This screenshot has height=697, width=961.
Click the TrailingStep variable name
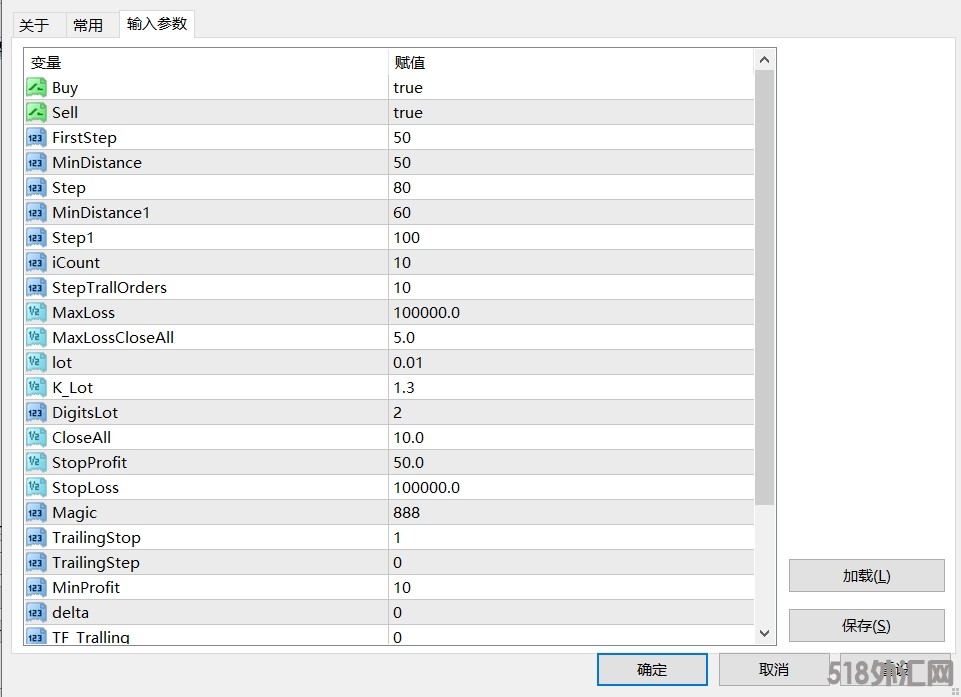pyautogui.click(x=96, y=563)
